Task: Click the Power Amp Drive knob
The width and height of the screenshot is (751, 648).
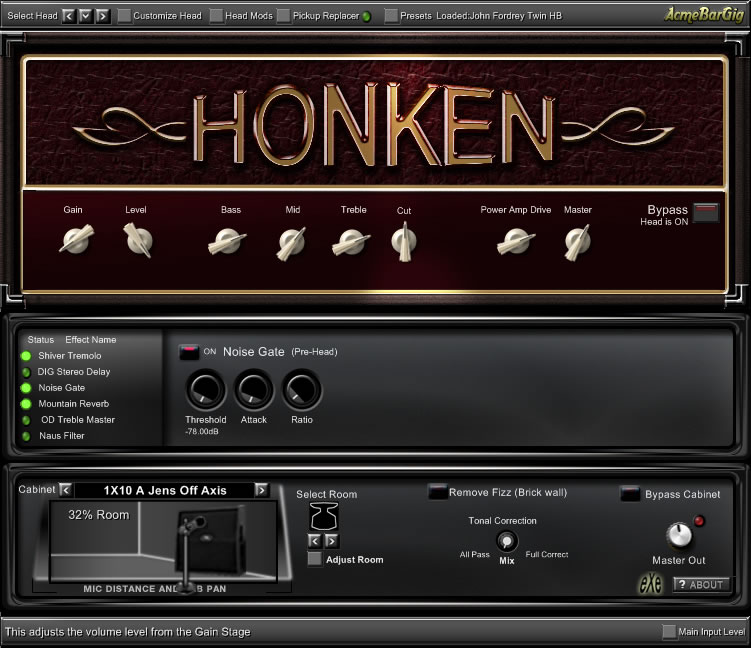Action: click(516, 241)
